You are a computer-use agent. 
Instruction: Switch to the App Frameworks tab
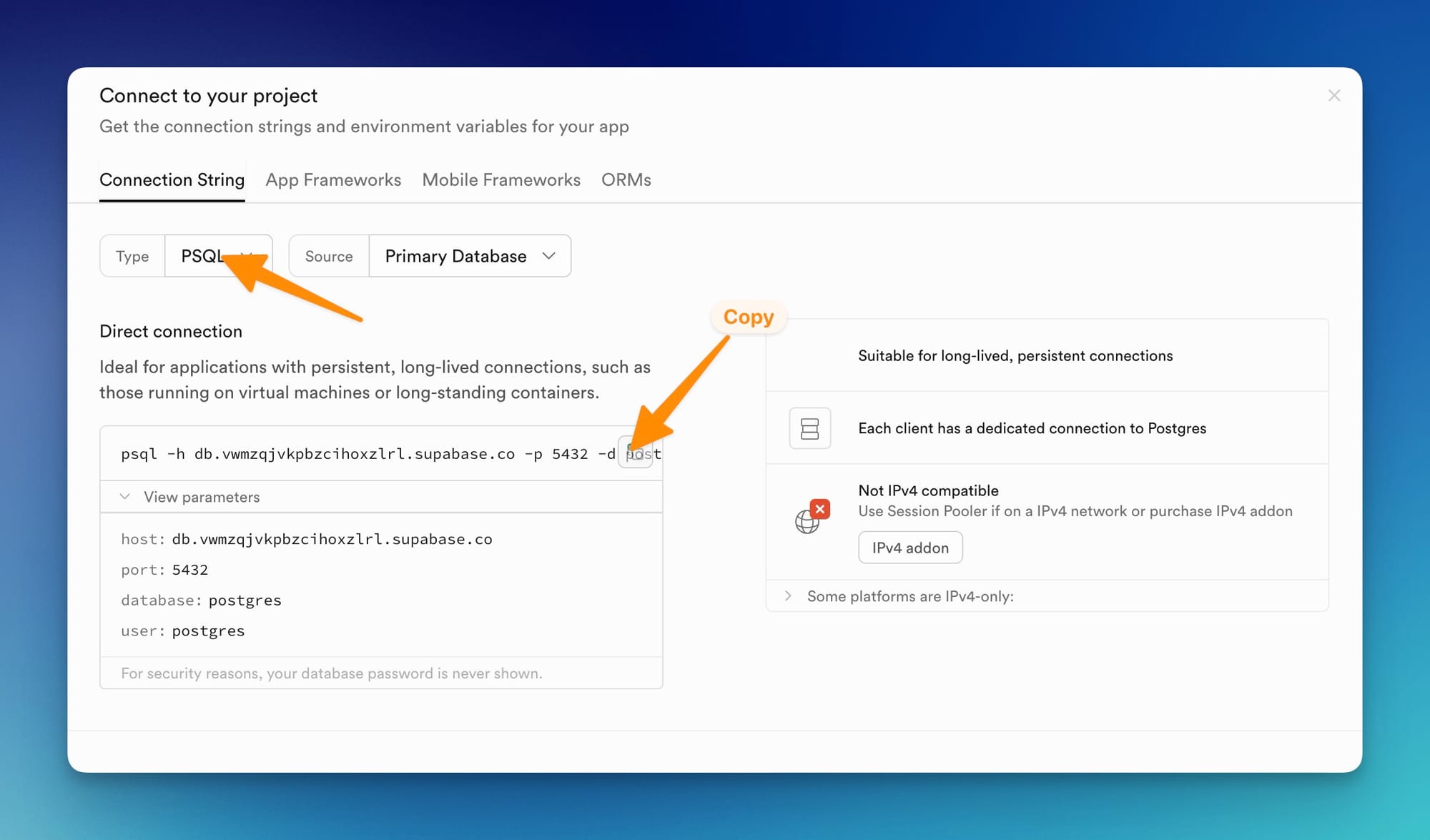click(x=333, y=180)
